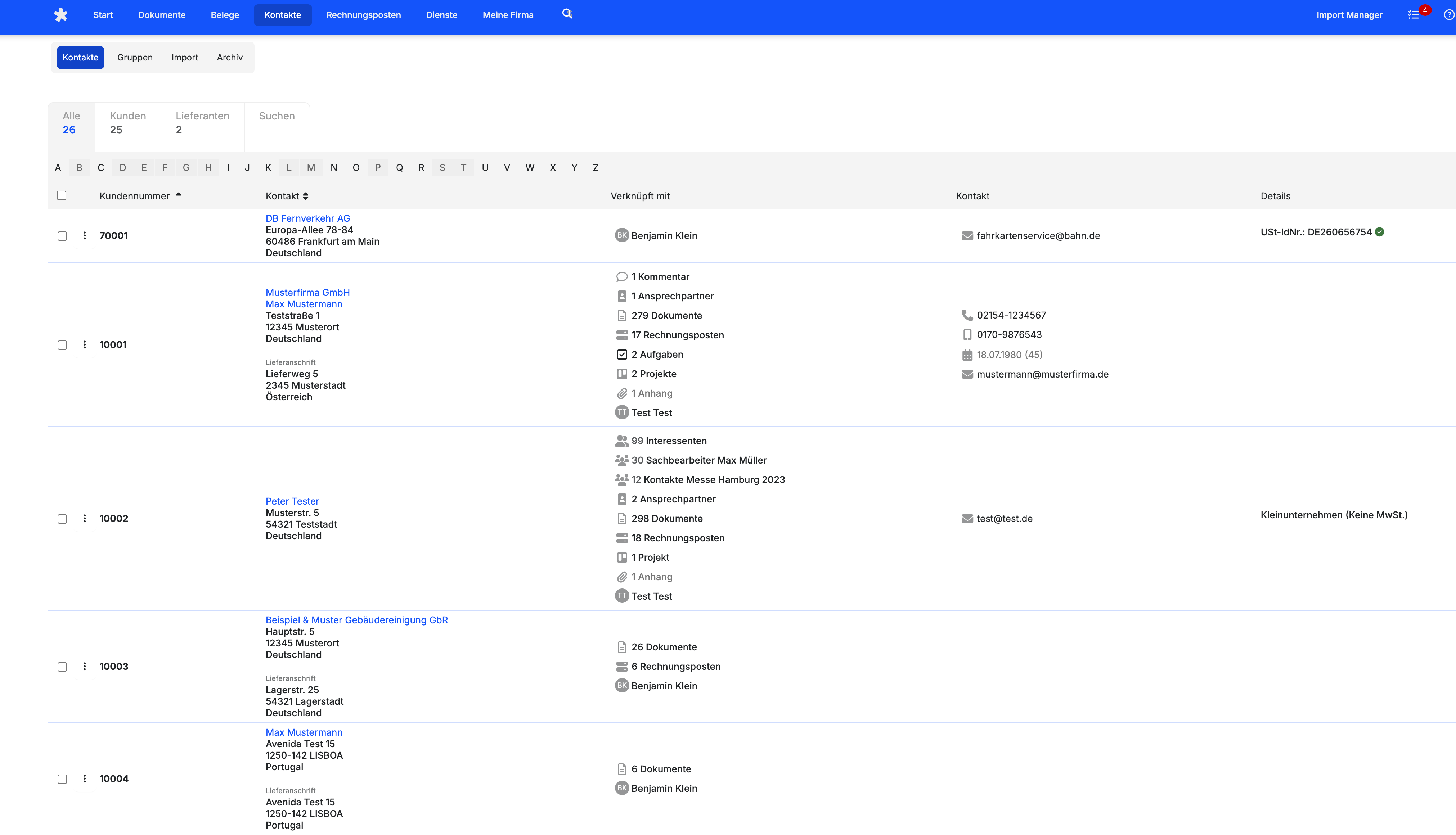Click green verified checkmark beside USt-IdNr.
Viewport: 1456px width, 835px height.
point(1380,232)
